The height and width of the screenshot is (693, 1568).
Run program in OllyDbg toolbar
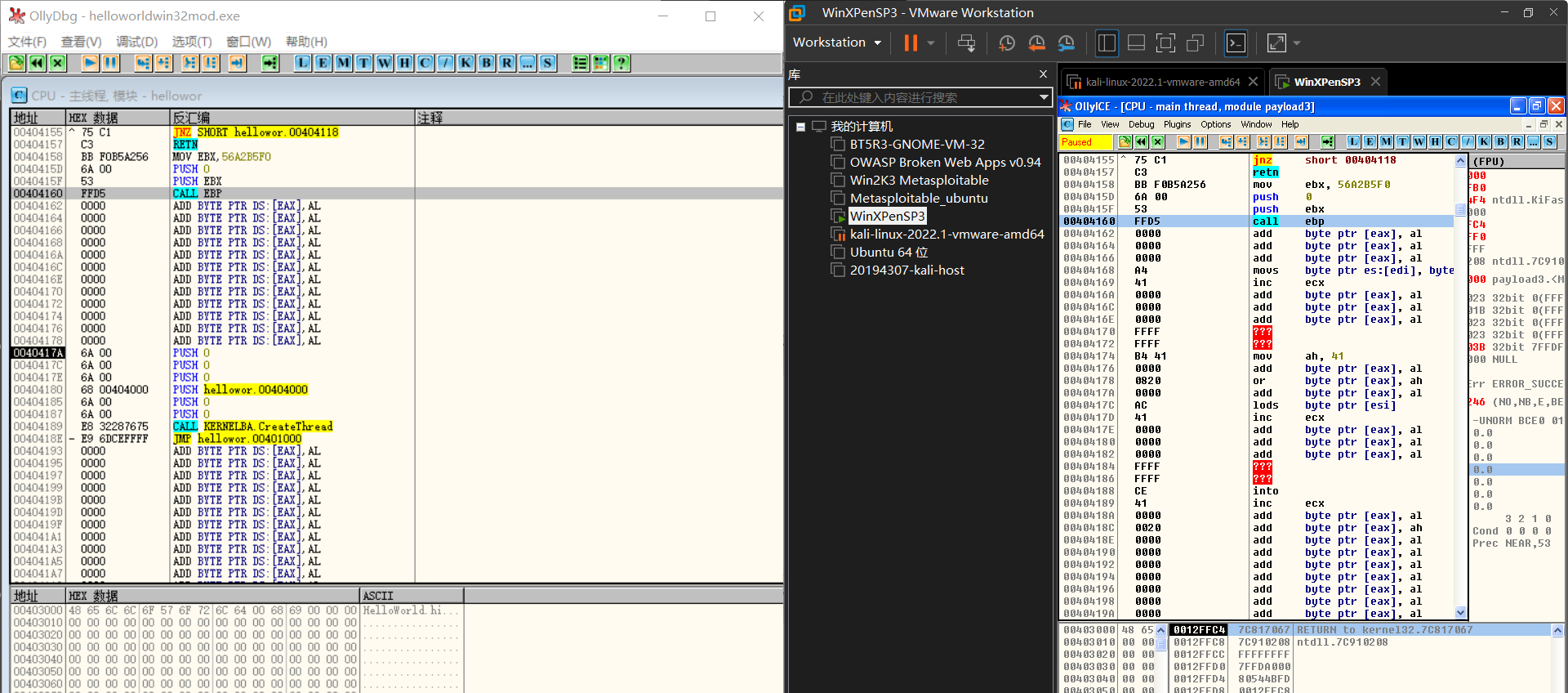coord(91,63)
